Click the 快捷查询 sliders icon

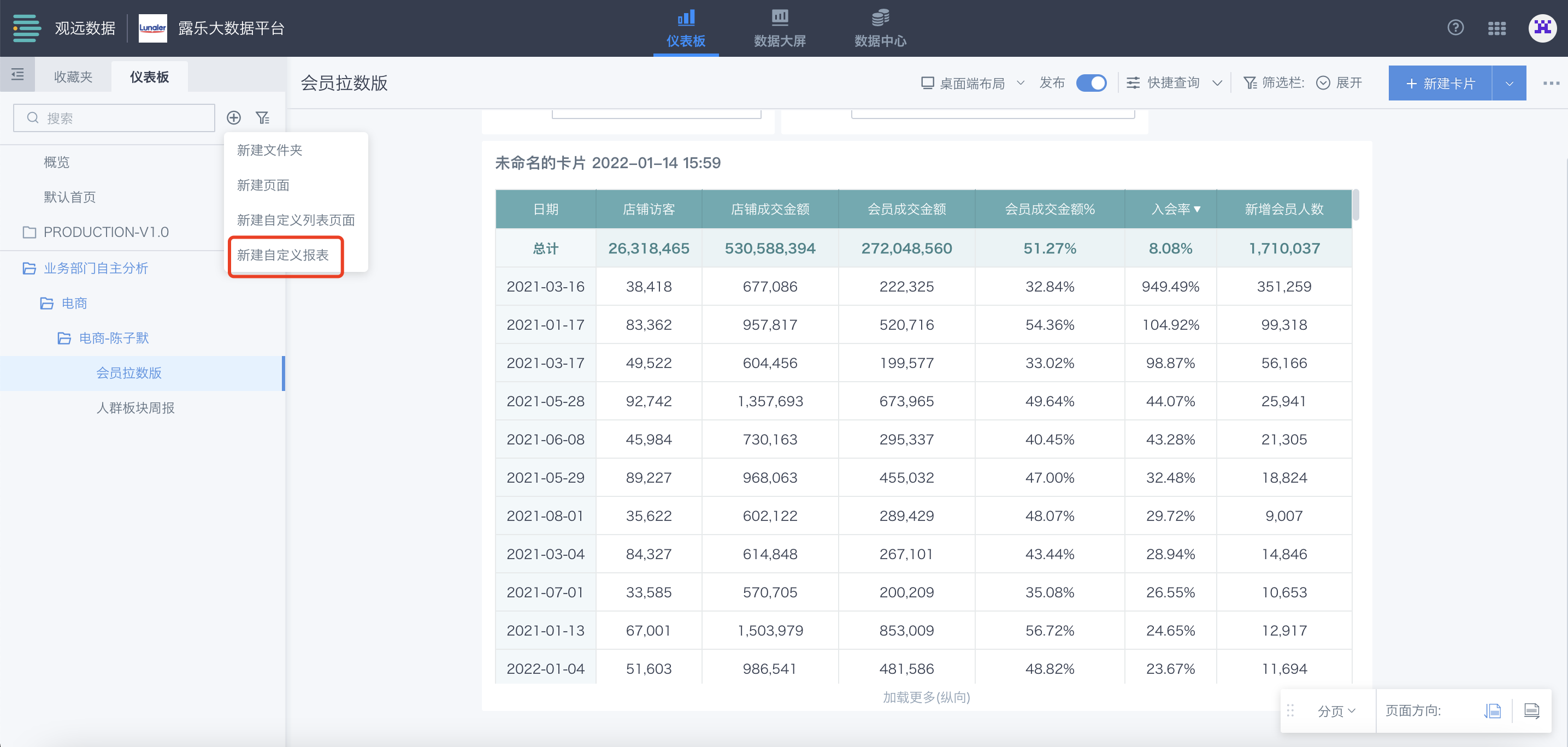click(x=1133, y=83)
